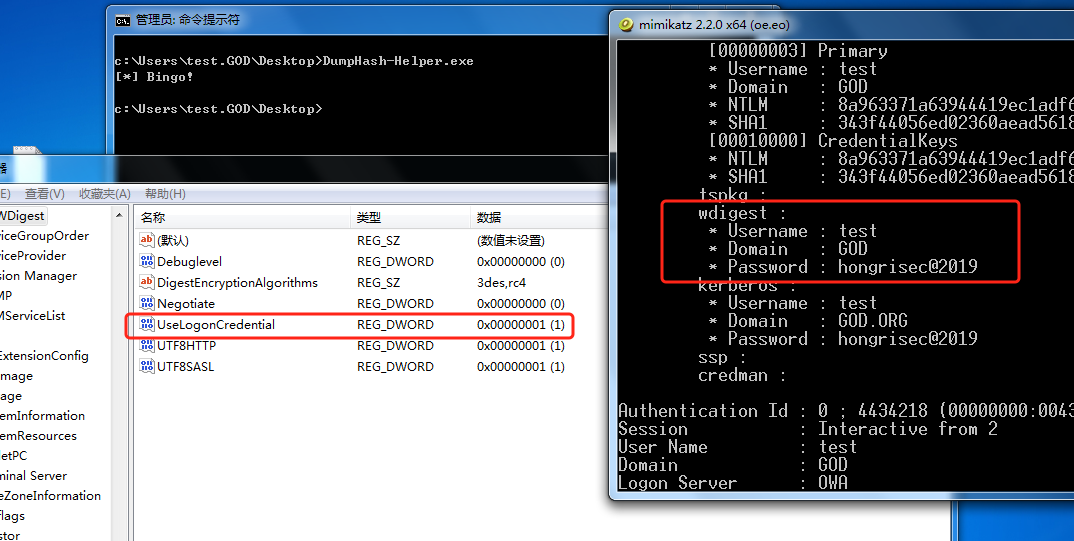This screenshot has width=1074, height=541.
Task: Click the DigestEncryptionAlgorithms value name
Action: tap(237, 283)
